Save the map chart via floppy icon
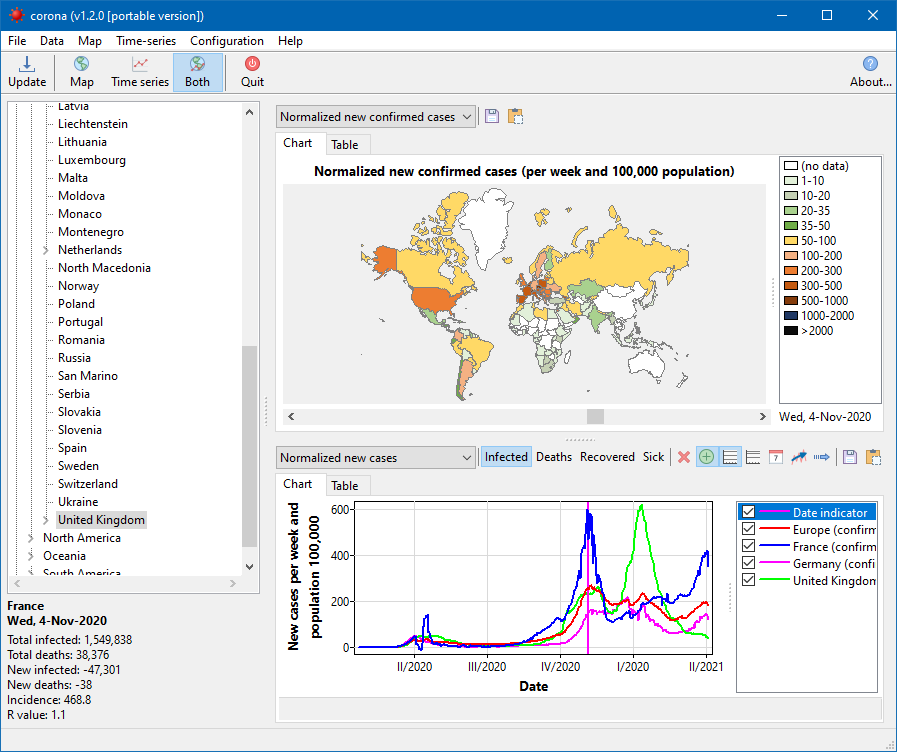 pyautogui.click(x=492, y=116)
